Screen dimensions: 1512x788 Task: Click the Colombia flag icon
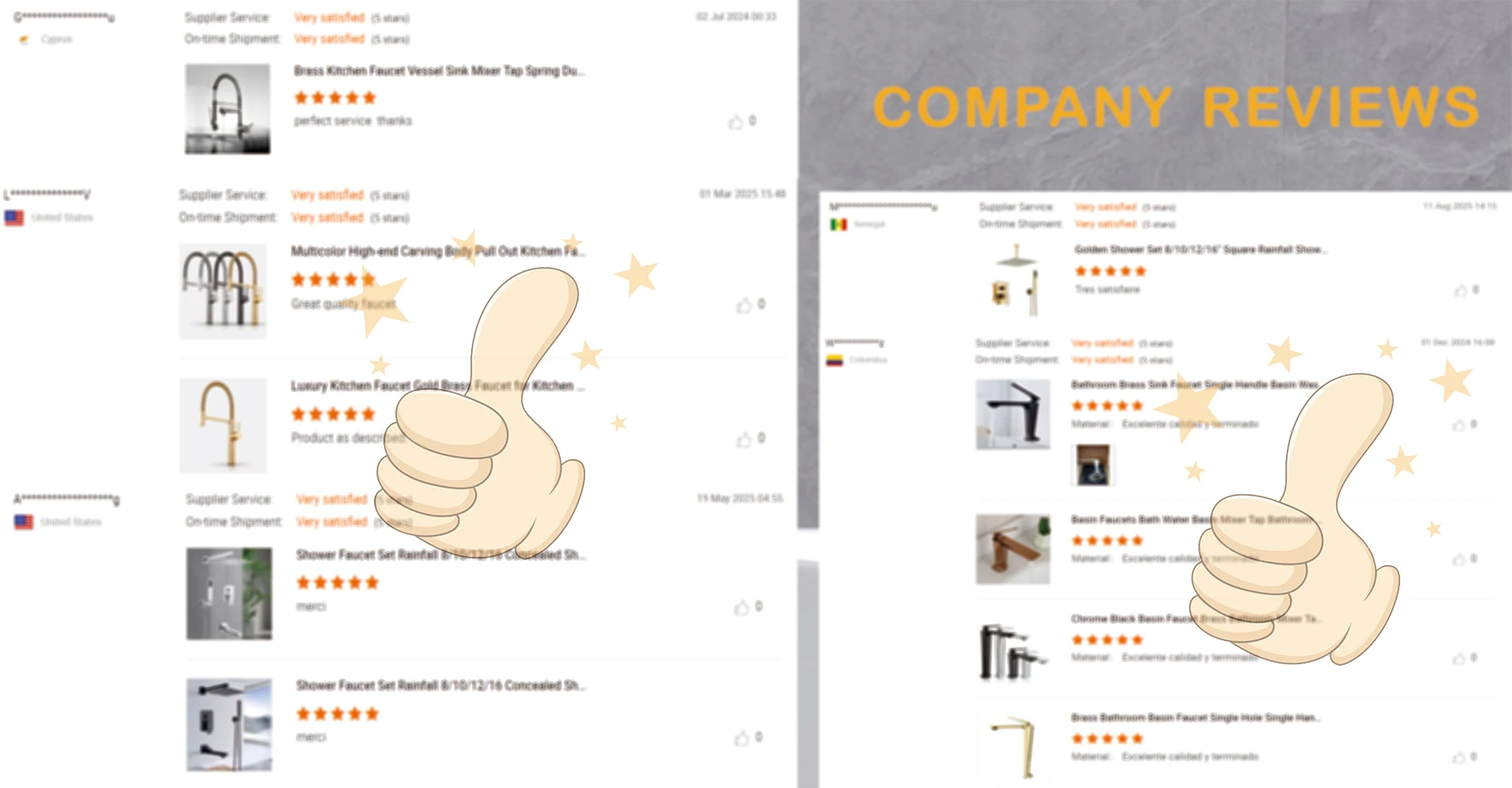pyautogui.click(x=835, y=360)
